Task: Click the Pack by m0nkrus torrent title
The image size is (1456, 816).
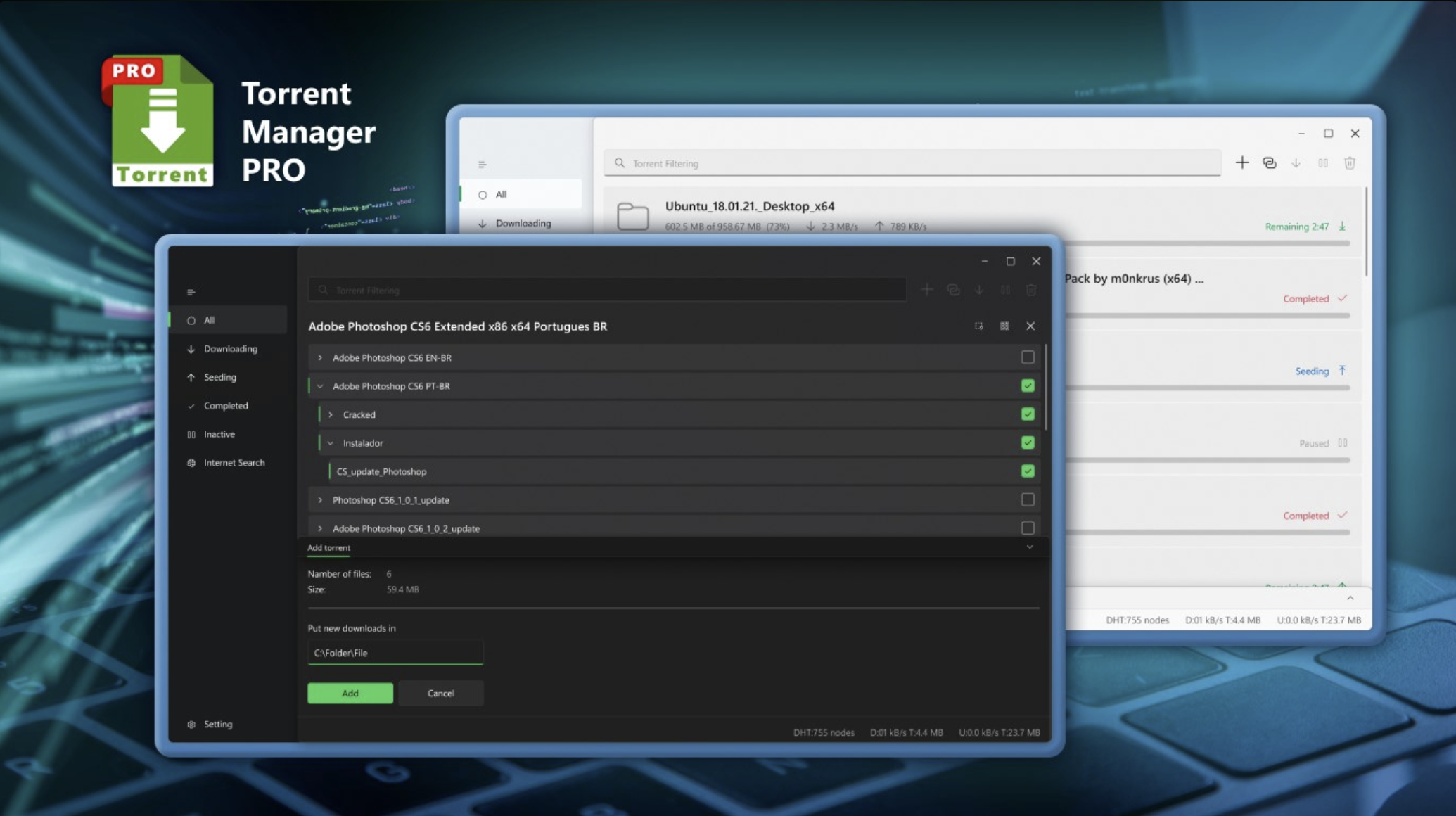Action: point(1134,279)
